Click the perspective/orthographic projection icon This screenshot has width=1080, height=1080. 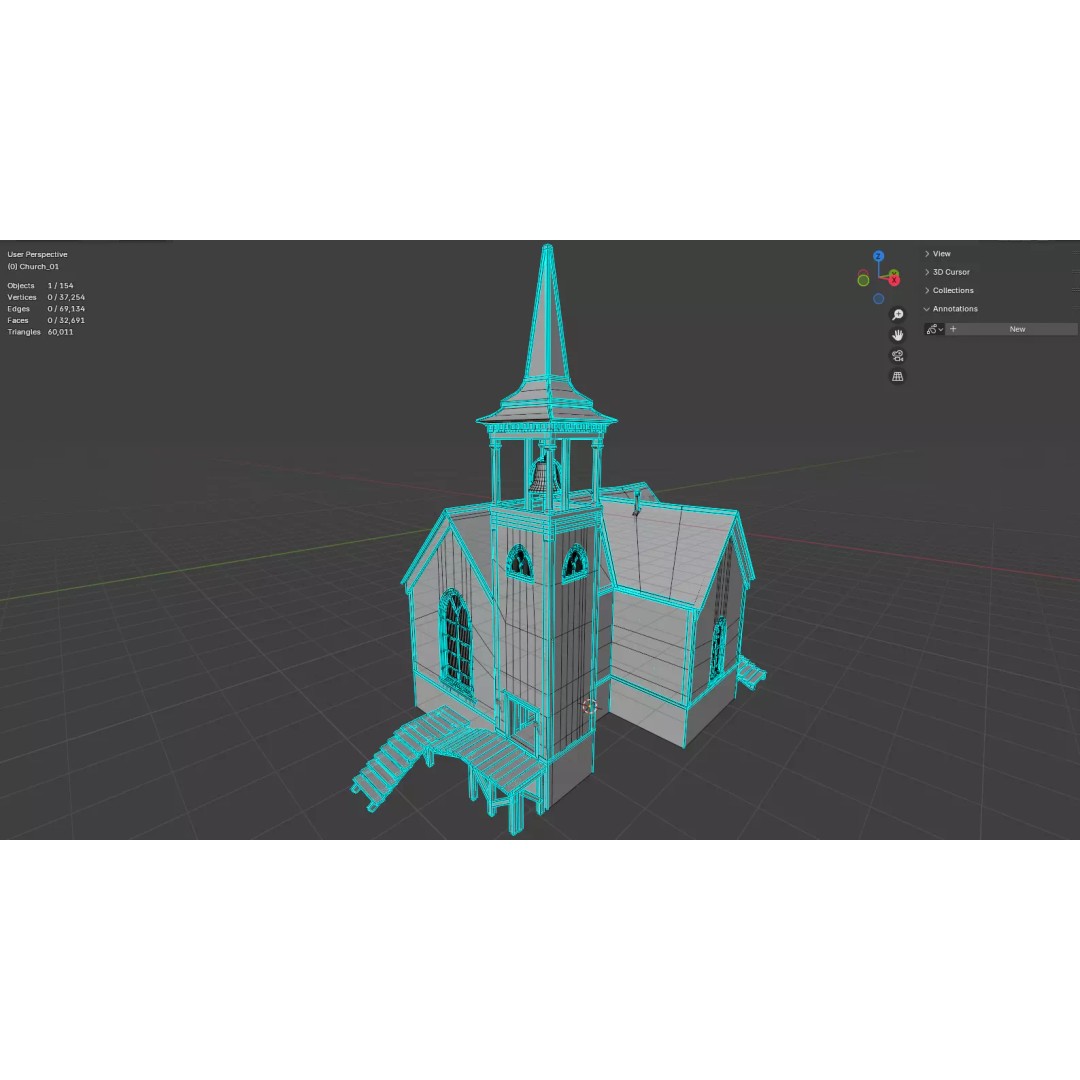[x=897, y=377]
